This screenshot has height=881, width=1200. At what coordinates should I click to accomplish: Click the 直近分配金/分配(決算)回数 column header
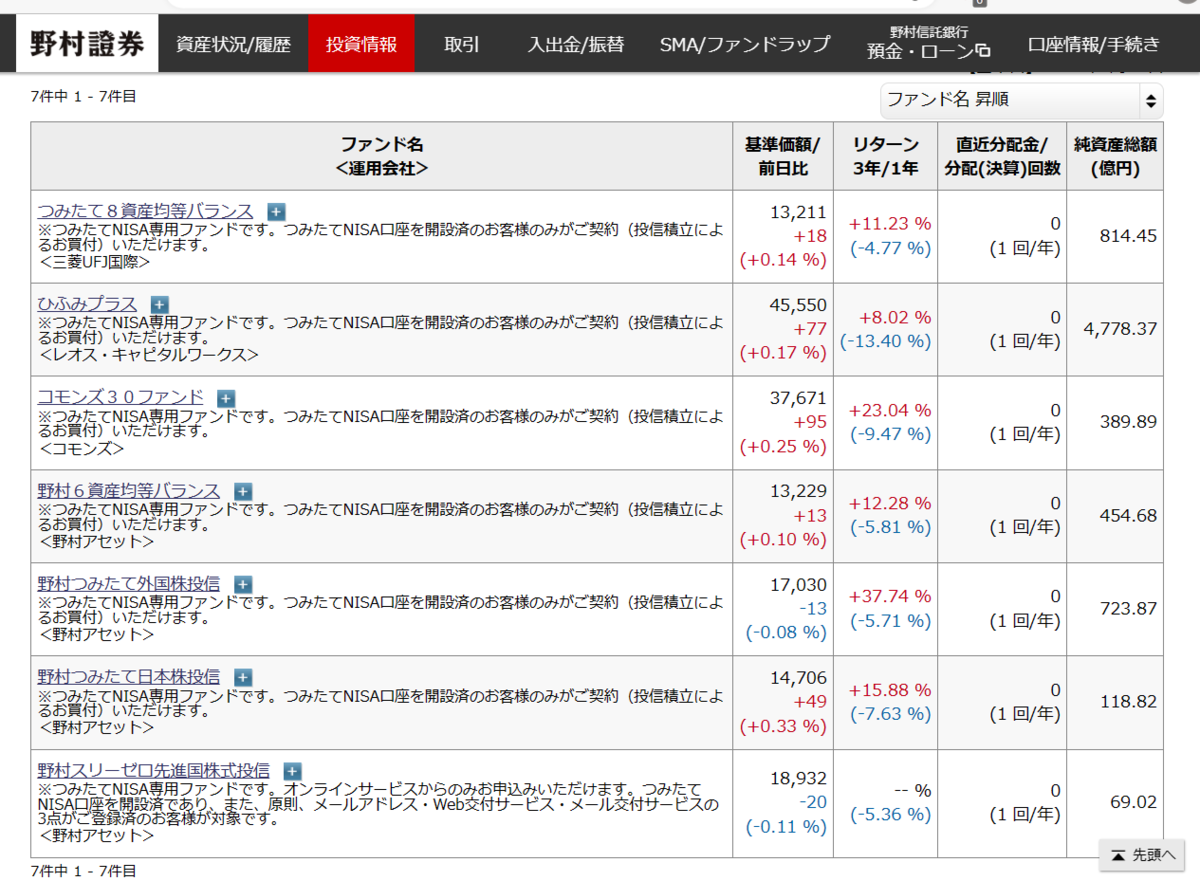tap(1002, 156)
